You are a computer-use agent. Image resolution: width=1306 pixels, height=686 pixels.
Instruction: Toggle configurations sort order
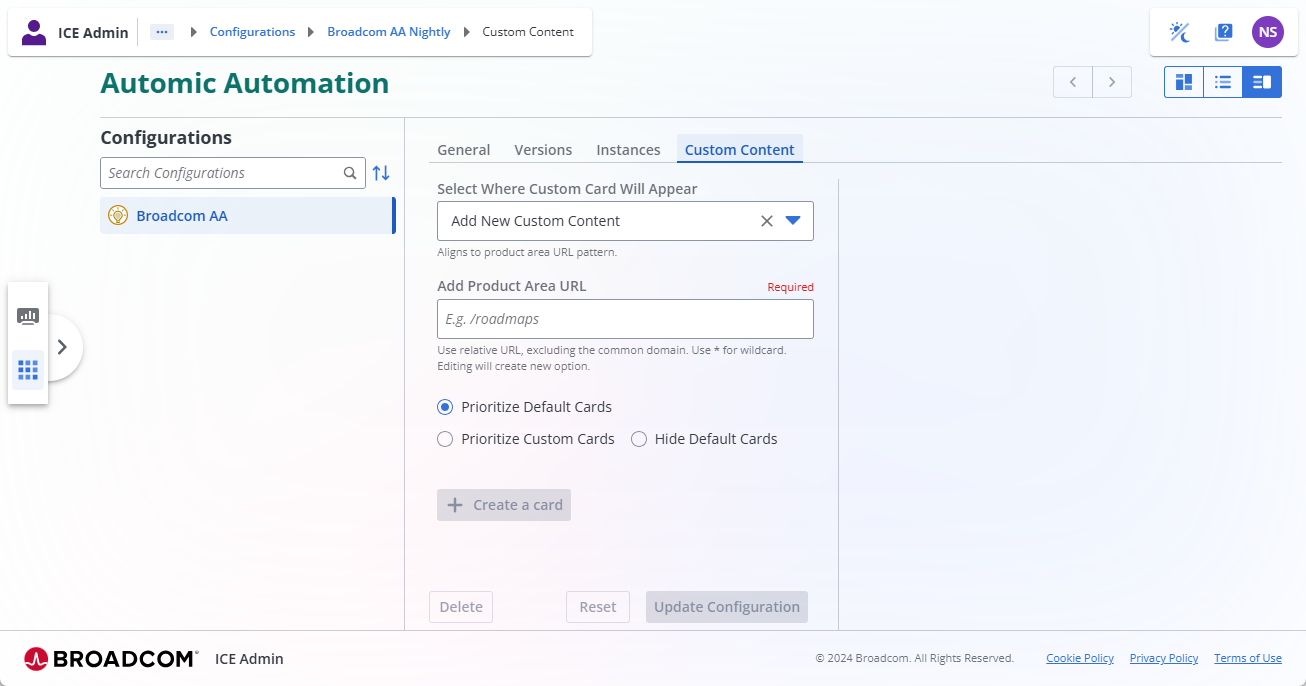pyautogui.click(x=381, y=173)
